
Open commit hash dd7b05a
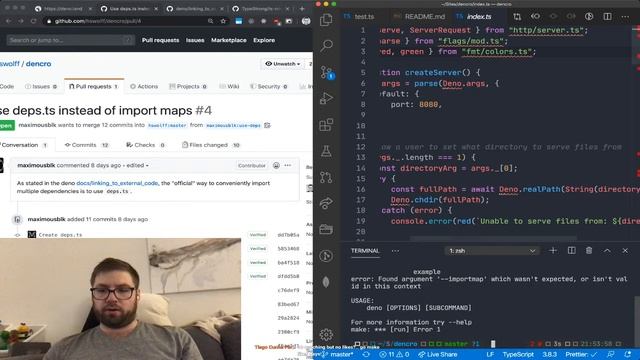288,235
